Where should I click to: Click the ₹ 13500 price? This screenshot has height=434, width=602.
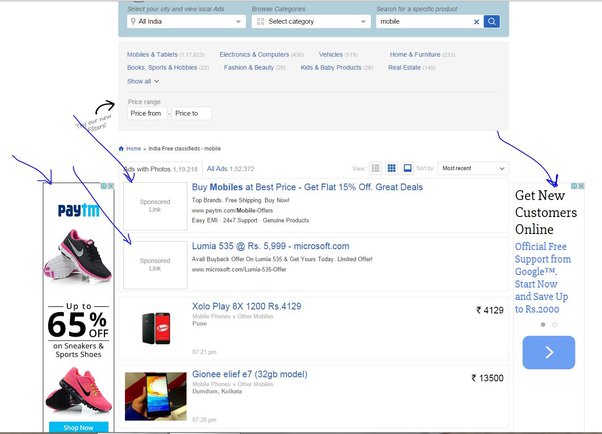[x=488, y=378]
